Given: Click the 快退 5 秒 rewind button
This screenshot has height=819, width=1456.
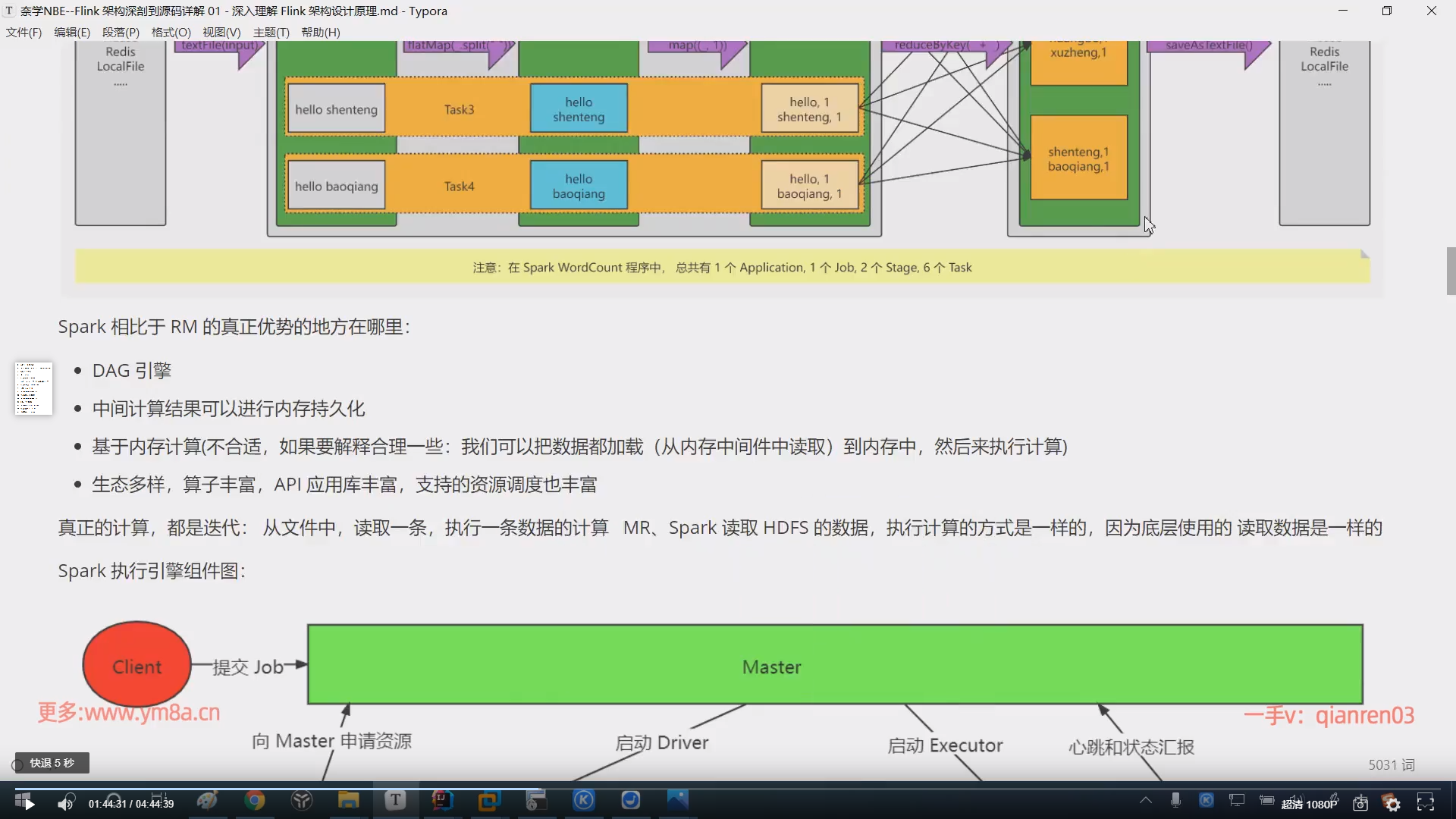Looking at the screenshot, I should (x=52, y=763).
